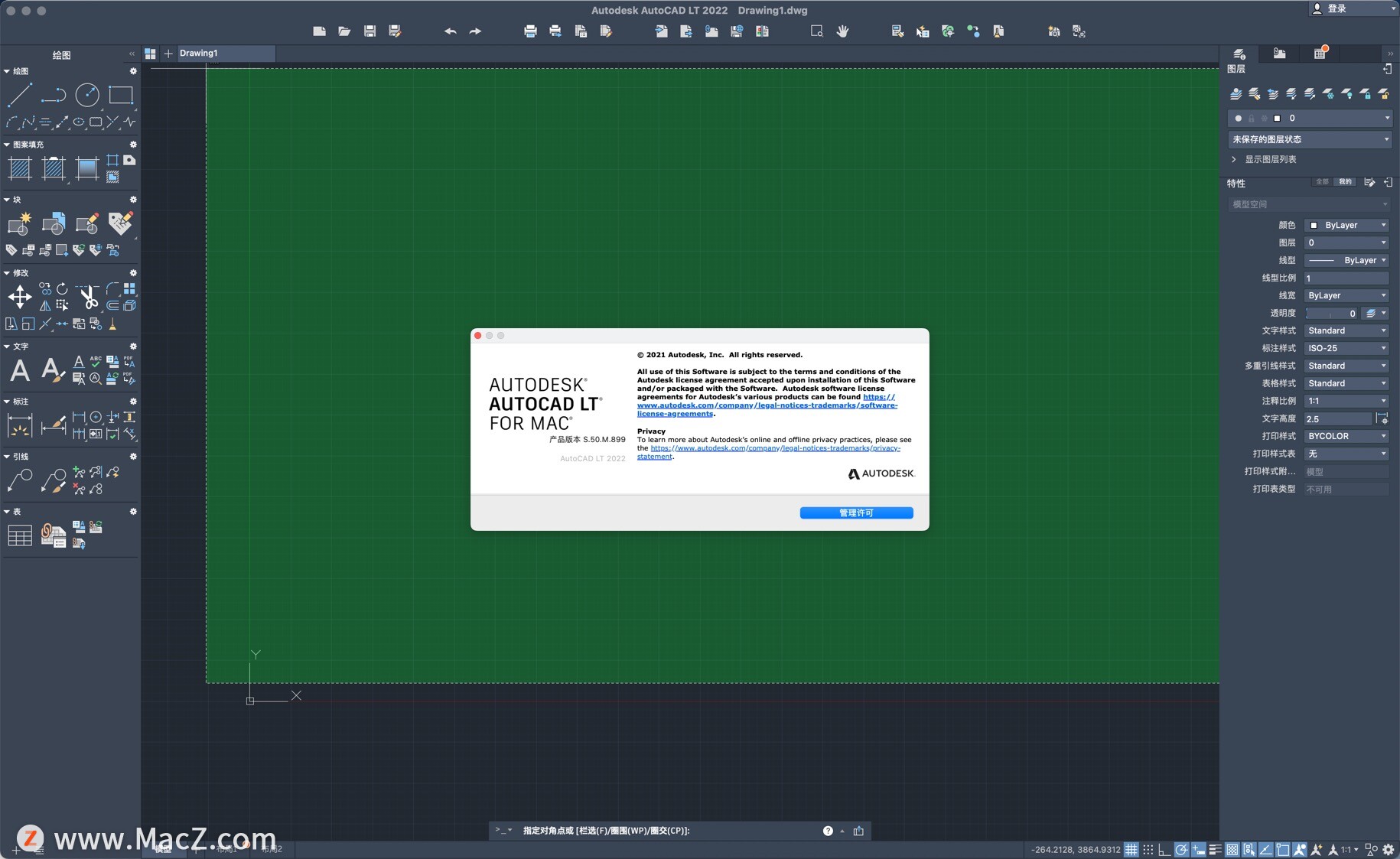
Task: Select the Trim scissors tool
Action: coord(88,297)
